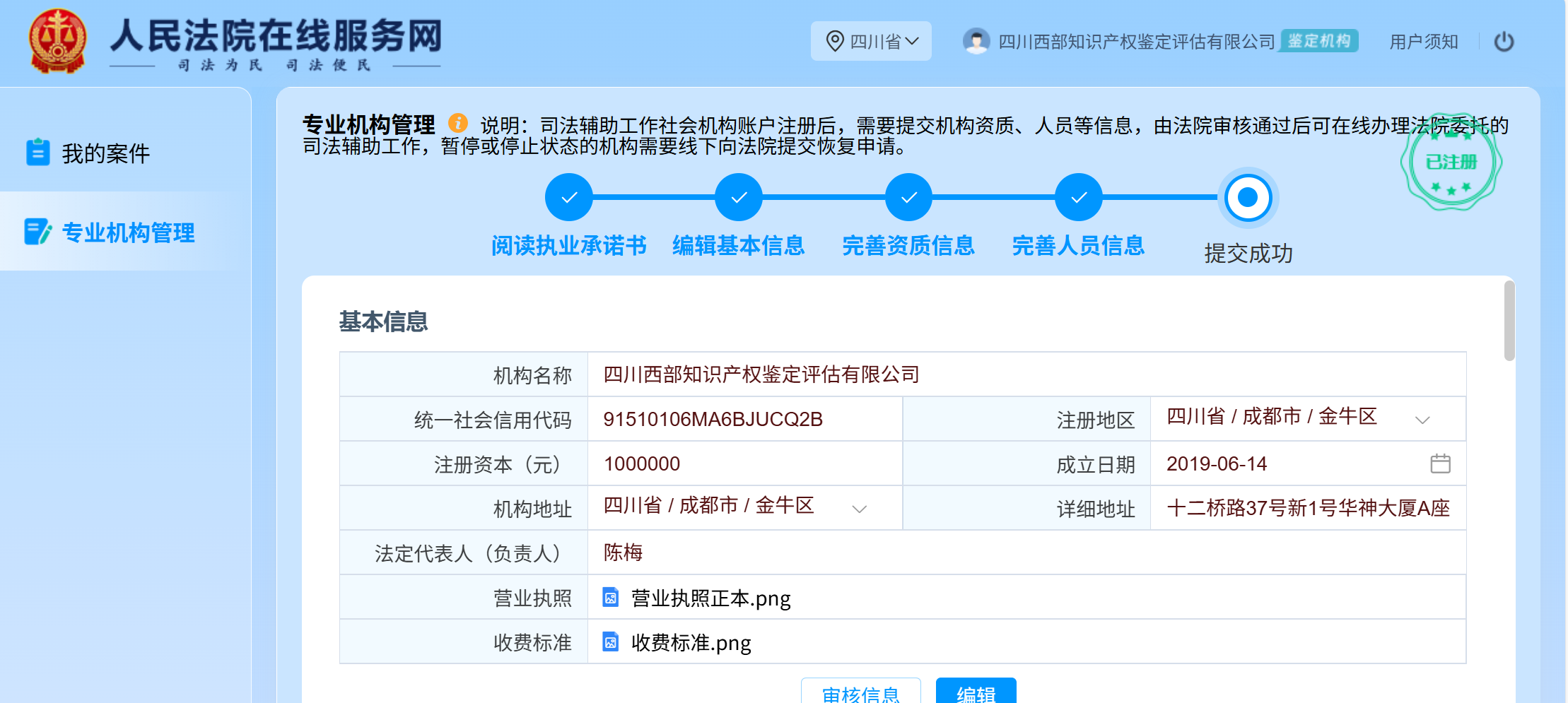Click the 详细地址 field
Image resolution: width=1568 pixels, height=703 pixels.
point(1308,508)
